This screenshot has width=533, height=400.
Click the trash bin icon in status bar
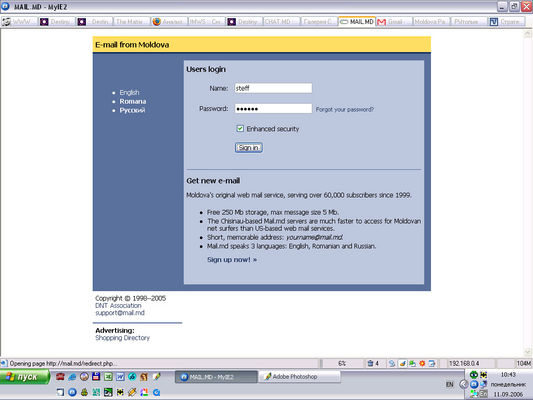(370, 363)
